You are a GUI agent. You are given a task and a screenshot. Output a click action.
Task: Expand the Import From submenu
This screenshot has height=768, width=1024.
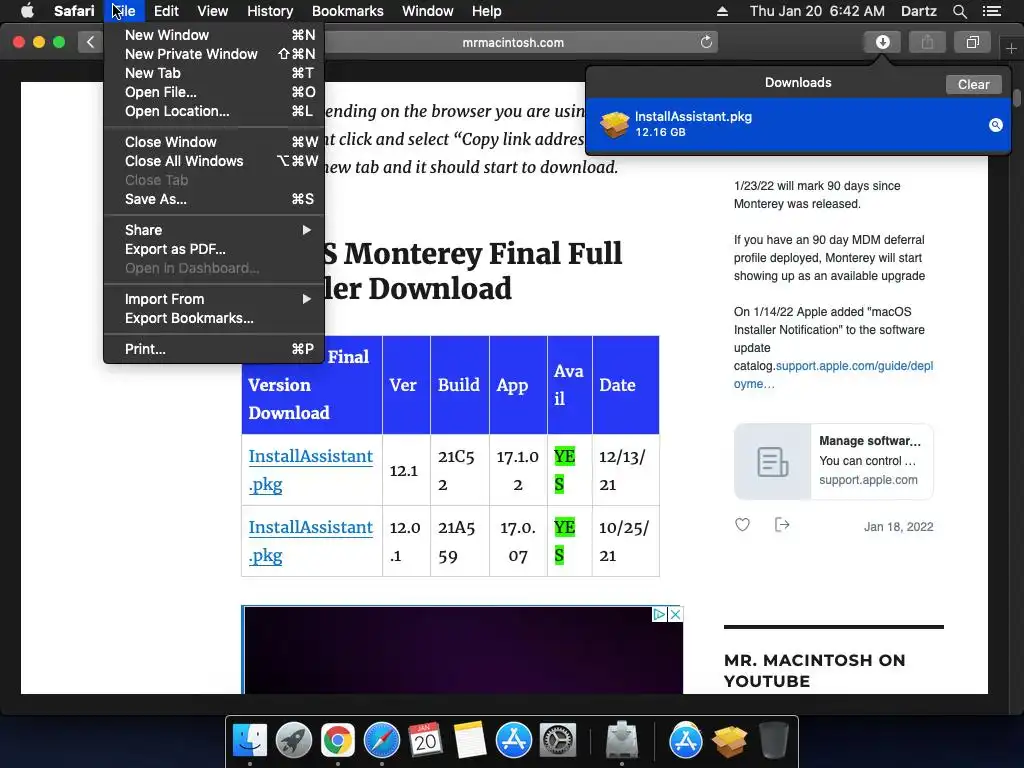click(214, 299)
